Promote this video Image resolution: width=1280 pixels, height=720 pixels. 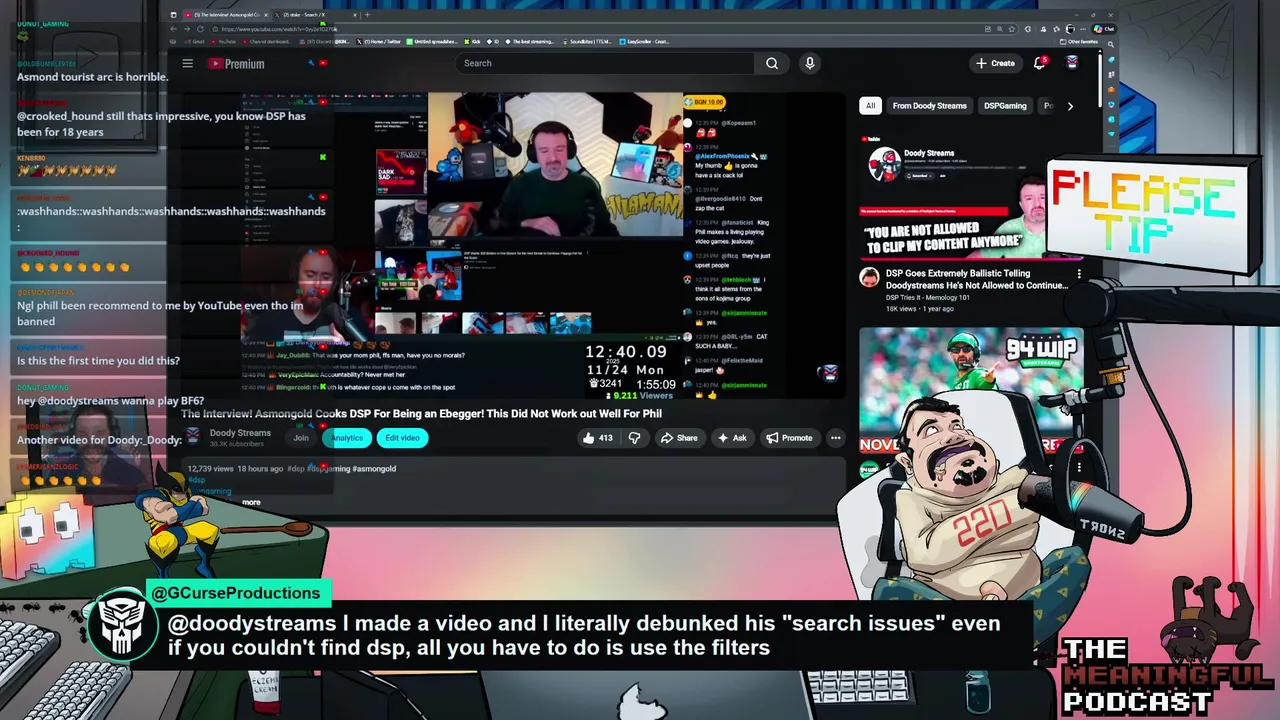pos(789,438)
